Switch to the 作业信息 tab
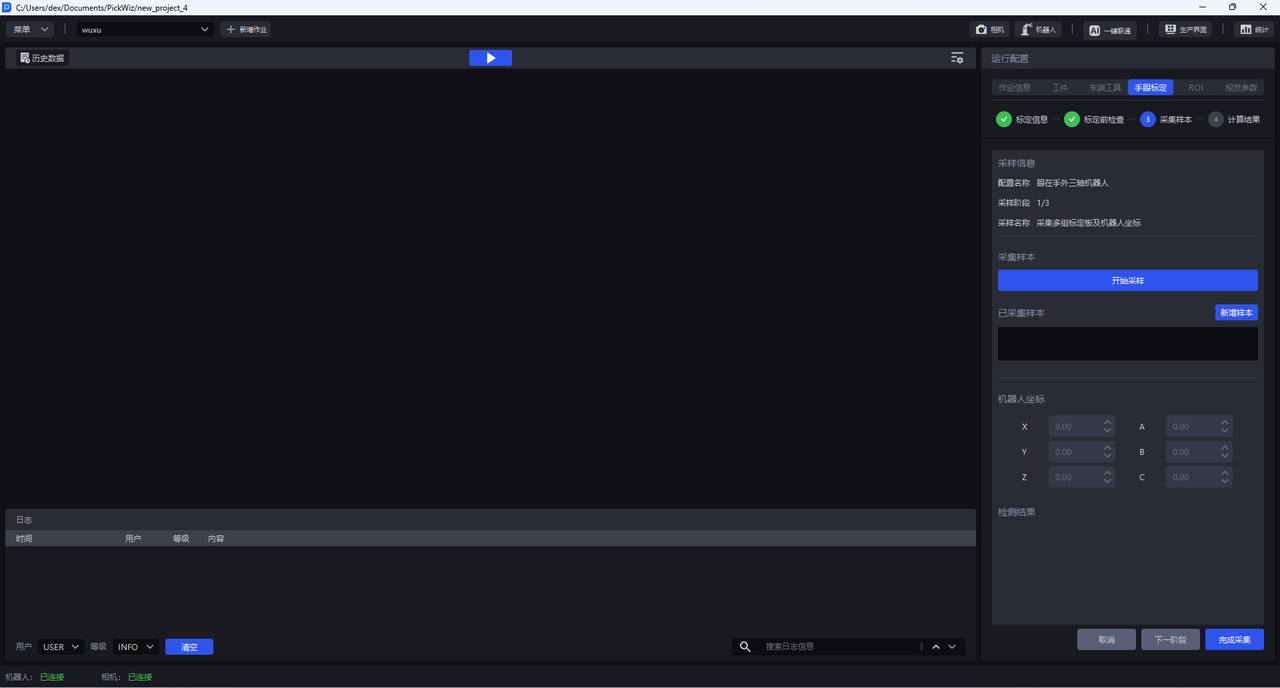This screenshot has height=688, width=1280. [x=1014, y=88]
